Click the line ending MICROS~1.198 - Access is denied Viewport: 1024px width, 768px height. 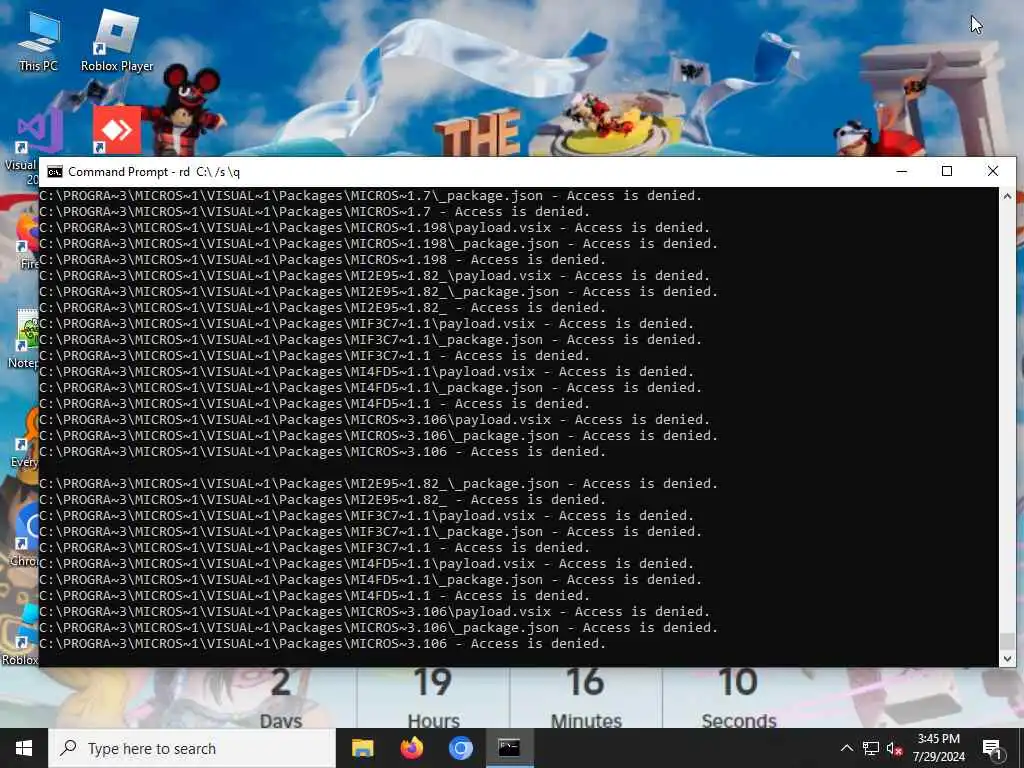[323, 260]
